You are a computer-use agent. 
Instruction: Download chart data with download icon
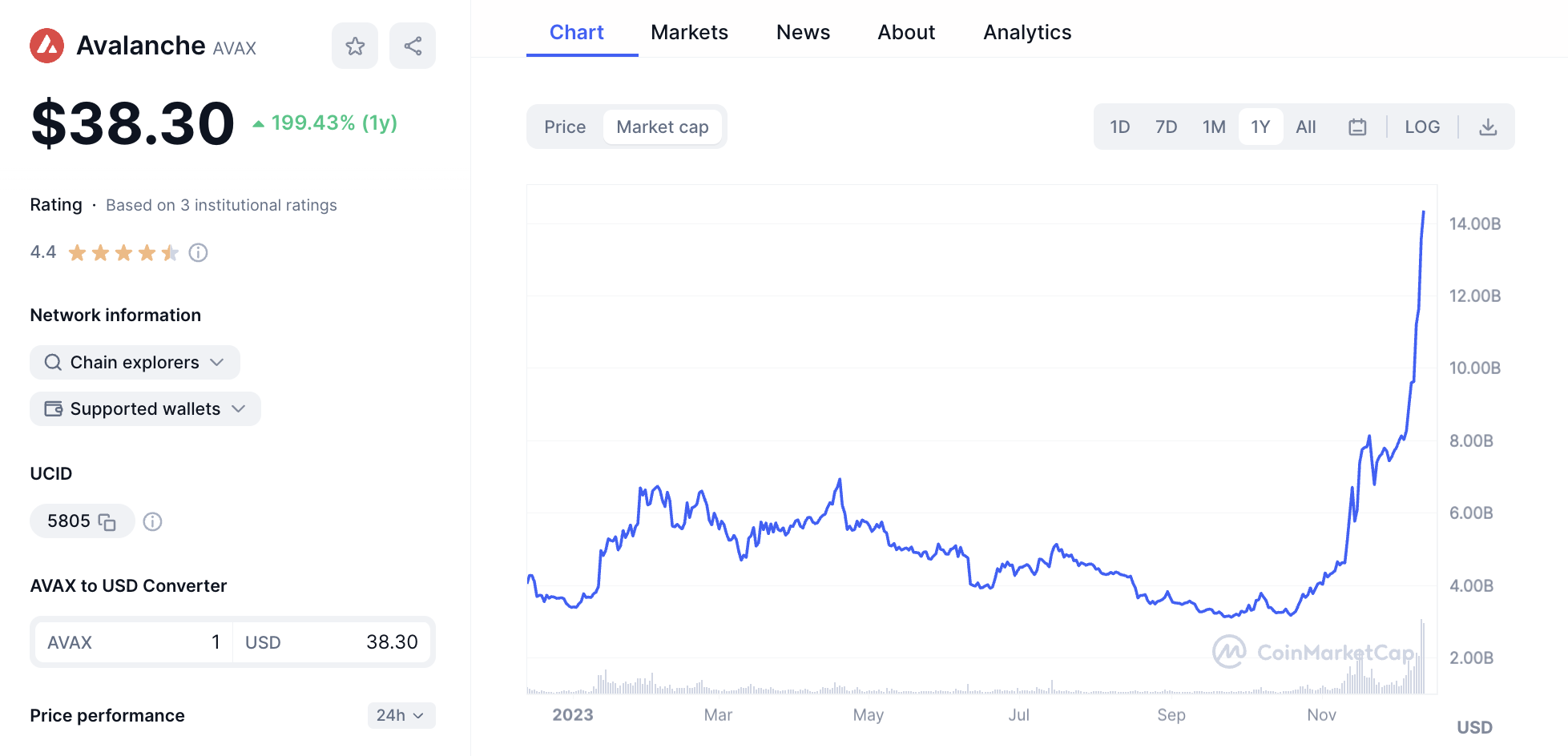tap(1488, 127)
